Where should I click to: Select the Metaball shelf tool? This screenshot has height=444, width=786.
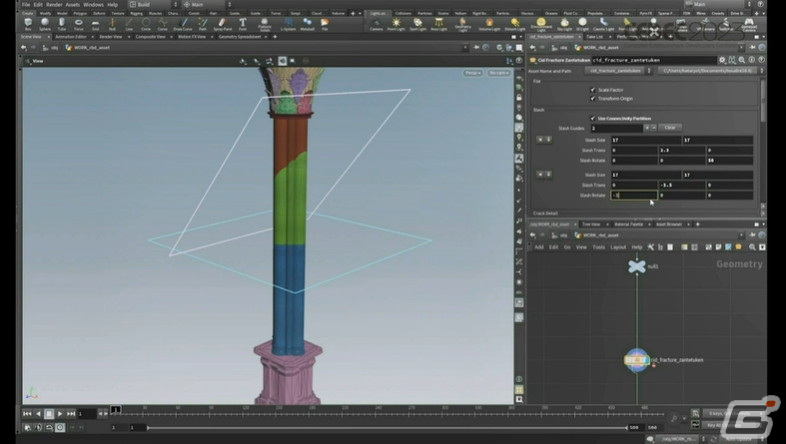point(307,24)
